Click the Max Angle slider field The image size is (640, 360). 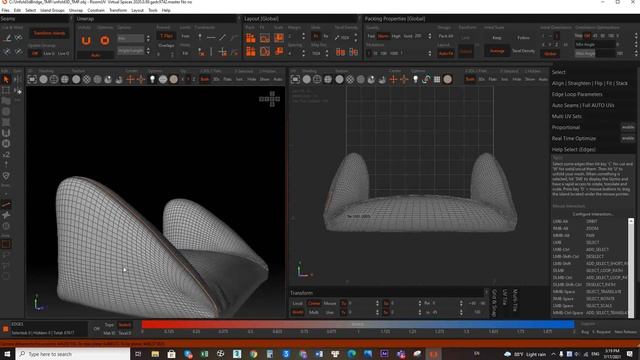click(x=596, y=53)
